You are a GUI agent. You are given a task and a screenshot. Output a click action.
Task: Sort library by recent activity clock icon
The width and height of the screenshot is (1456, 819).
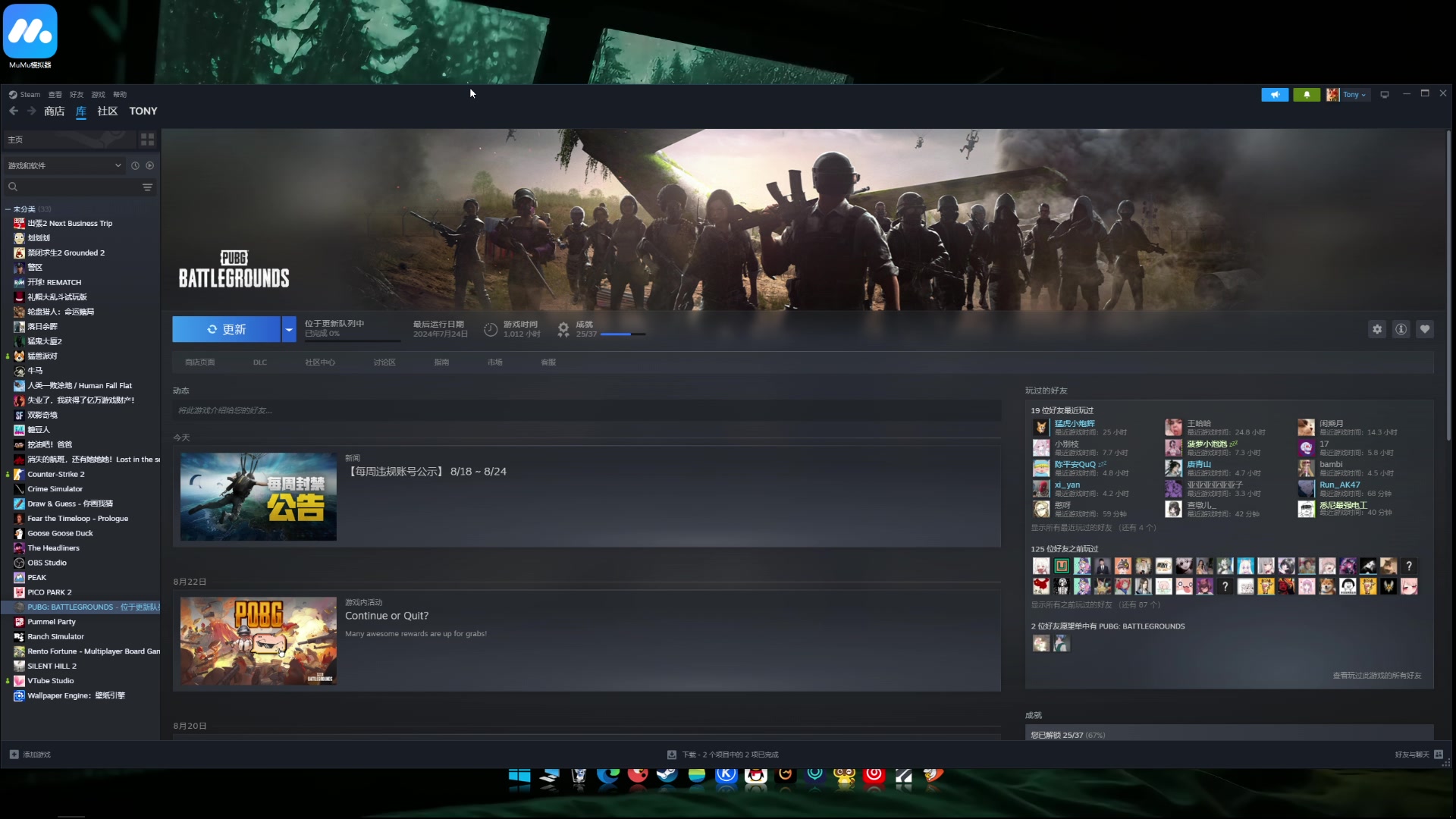tap(135, 165)
